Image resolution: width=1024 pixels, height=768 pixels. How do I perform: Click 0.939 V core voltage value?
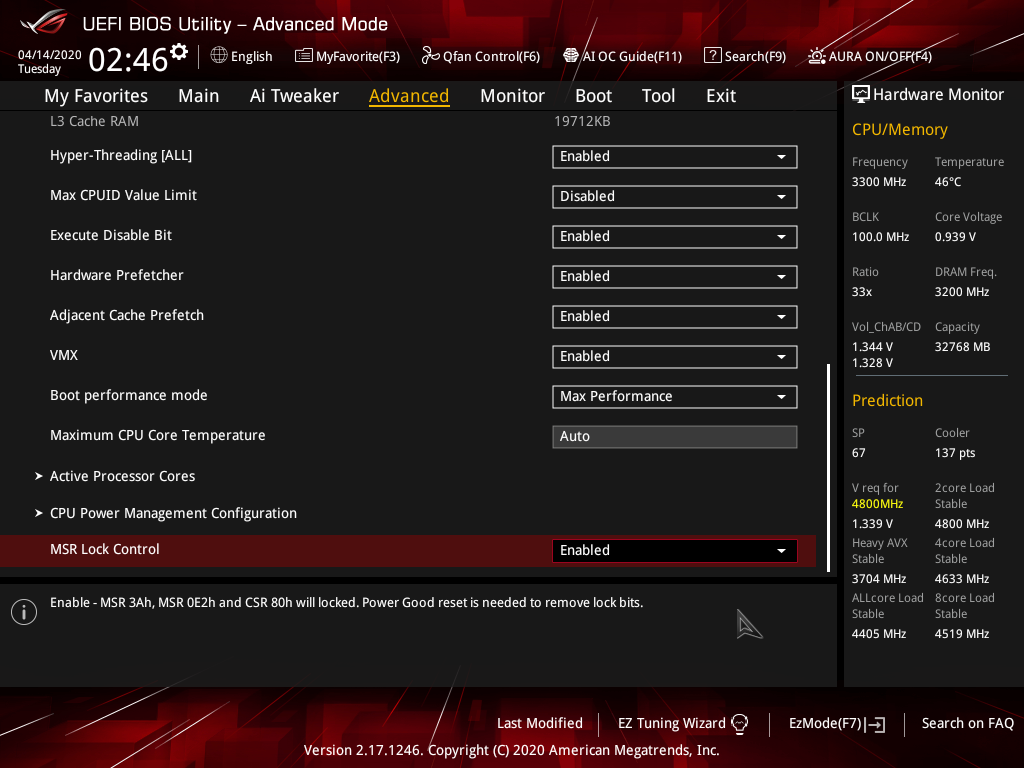(955, 237)
